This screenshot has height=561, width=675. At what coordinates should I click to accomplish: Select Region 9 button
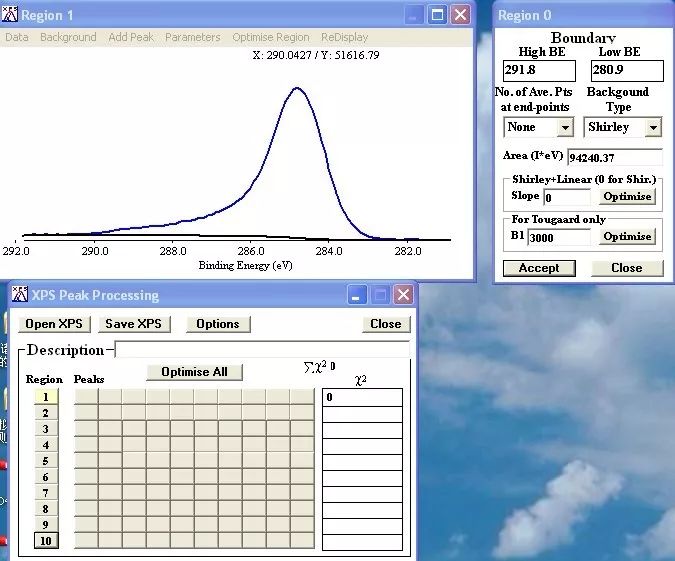click(x=46, y=524)
